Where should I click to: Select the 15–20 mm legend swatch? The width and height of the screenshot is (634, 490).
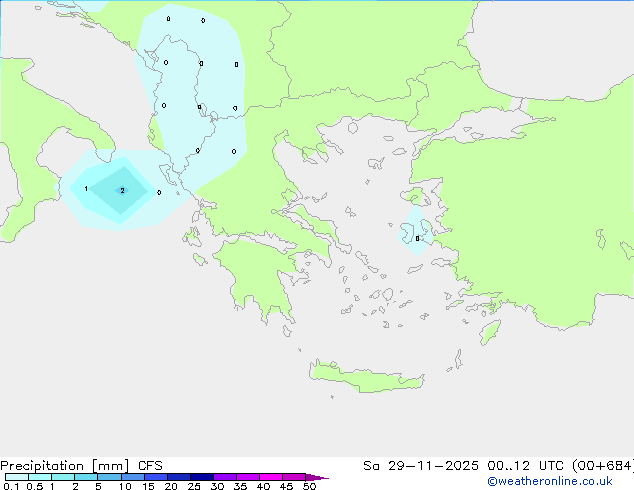(156, 477)
